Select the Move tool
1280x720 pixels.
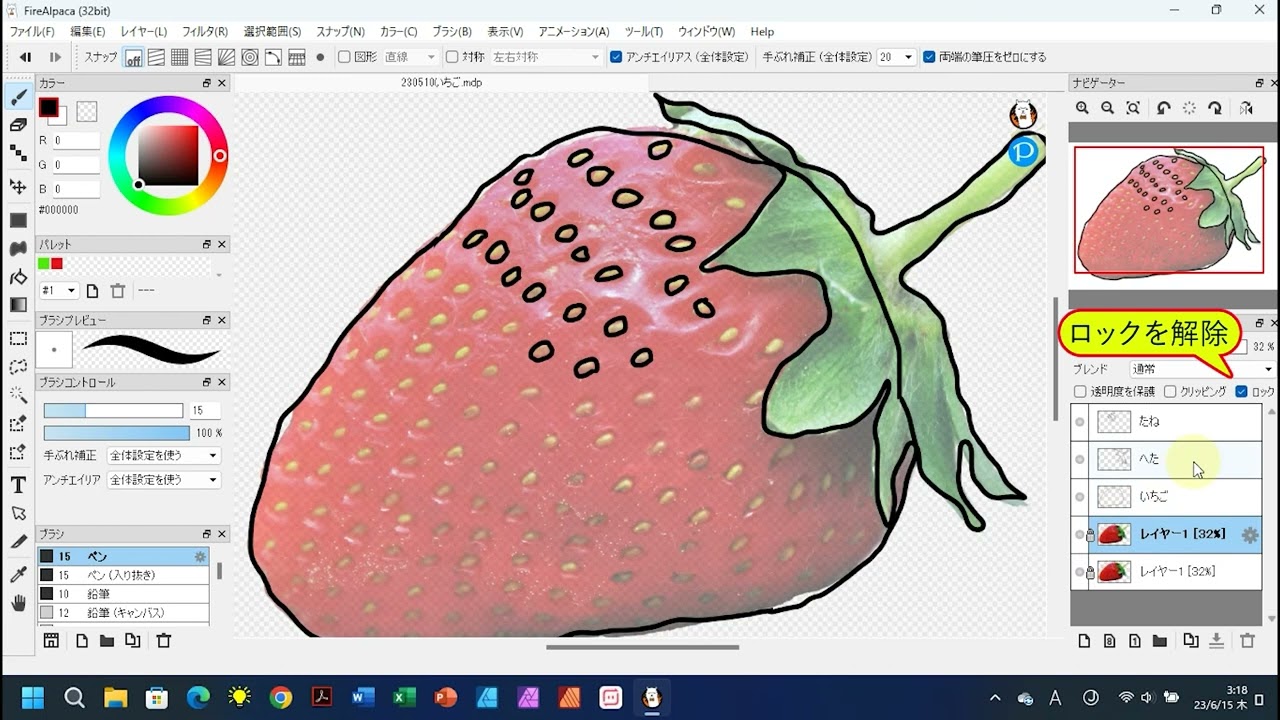pos(18,187)
